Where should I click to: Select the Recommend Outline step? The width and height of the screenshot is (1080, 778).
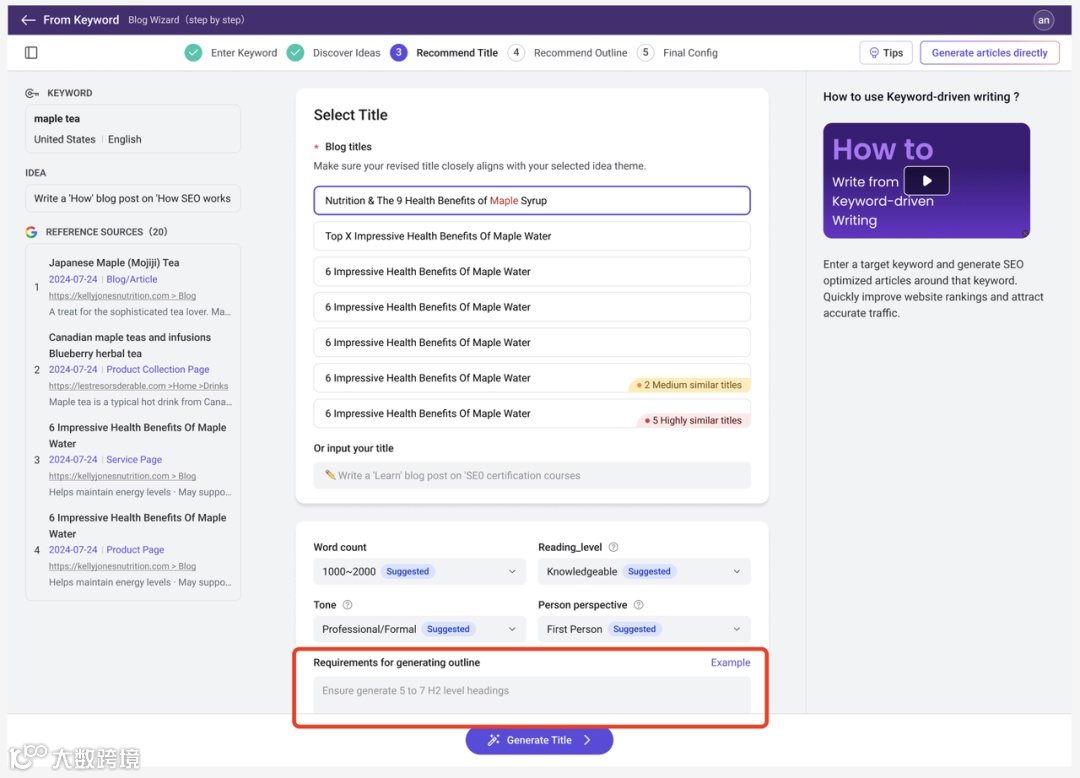pos(580,53)
